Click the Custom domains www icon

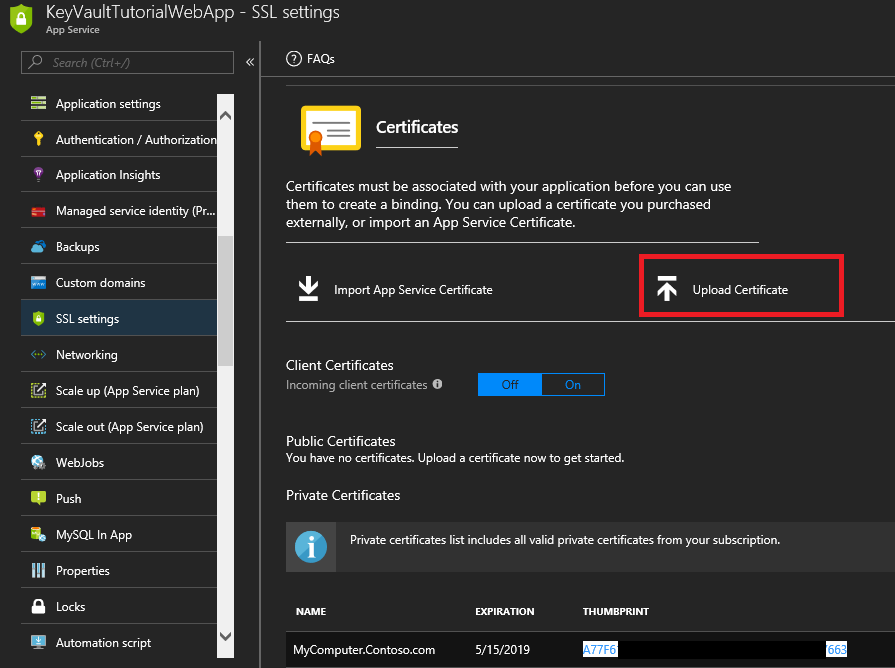pos(38,283)
